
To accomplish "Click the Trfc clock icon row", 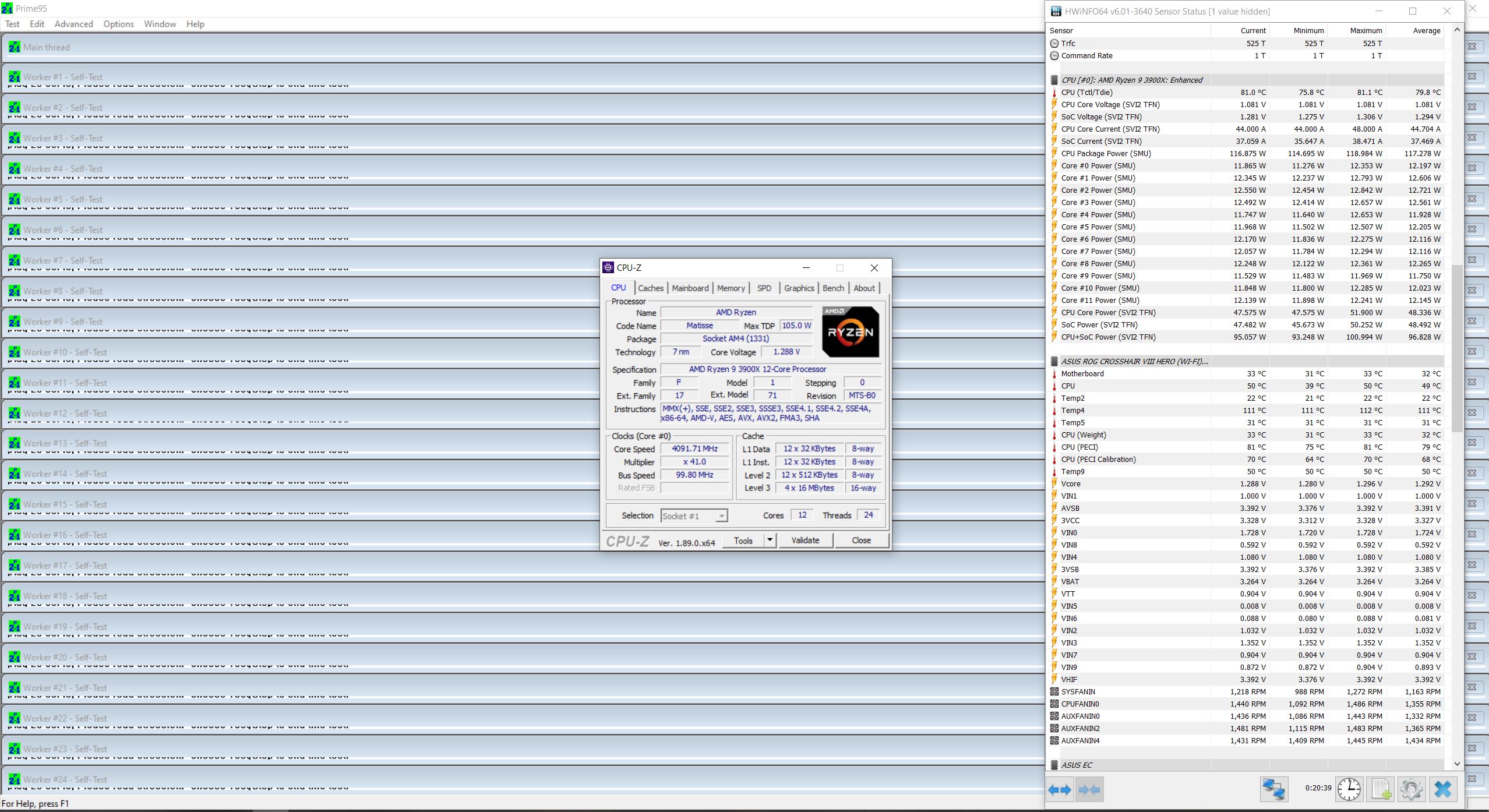I will (x=1054, y=43).
